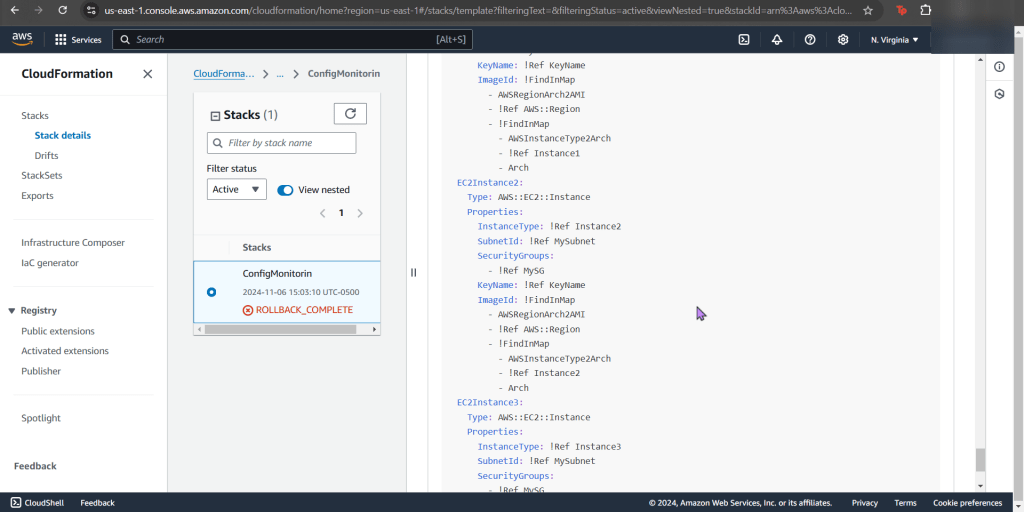Collapse the Registry section
This screenshot has height=512, width=1024.
[x=12, y=311]
